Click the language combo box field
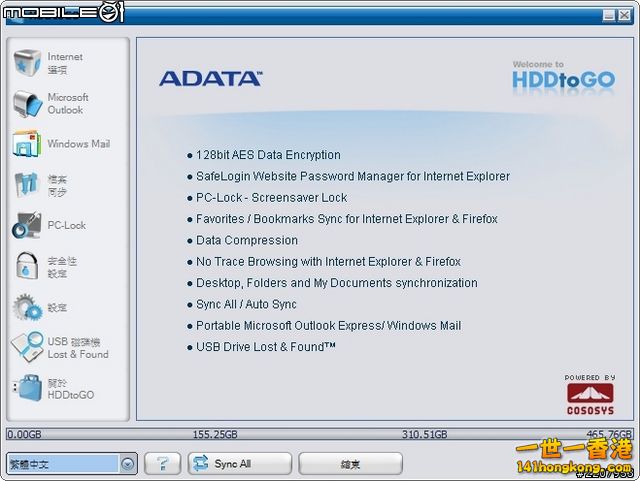 tap(62, 464)
